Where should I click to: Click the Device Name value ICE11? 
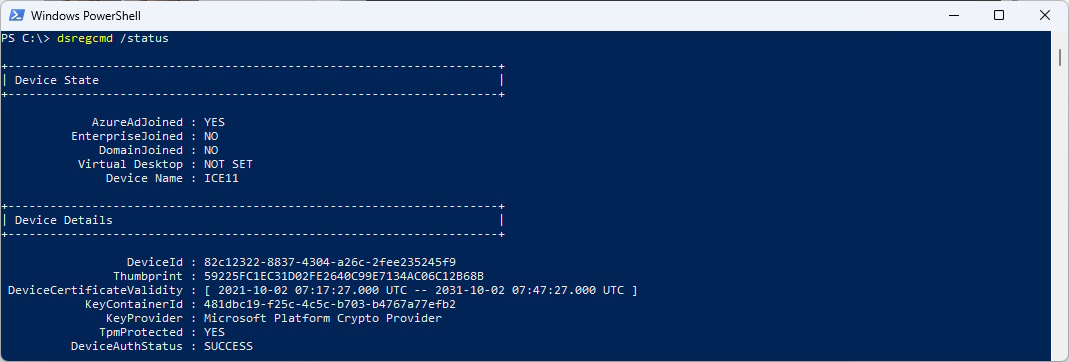221,179
